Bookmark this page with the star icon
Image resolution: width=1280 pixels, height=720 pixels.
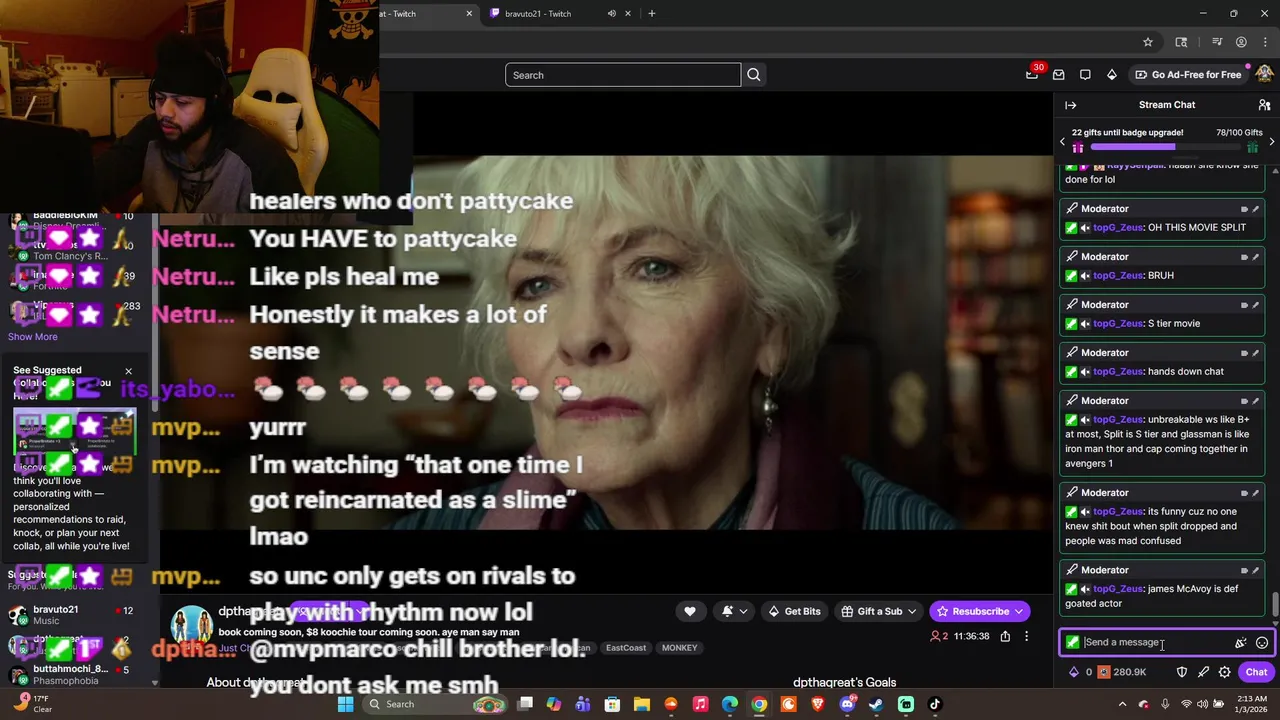coord(1148,42)
